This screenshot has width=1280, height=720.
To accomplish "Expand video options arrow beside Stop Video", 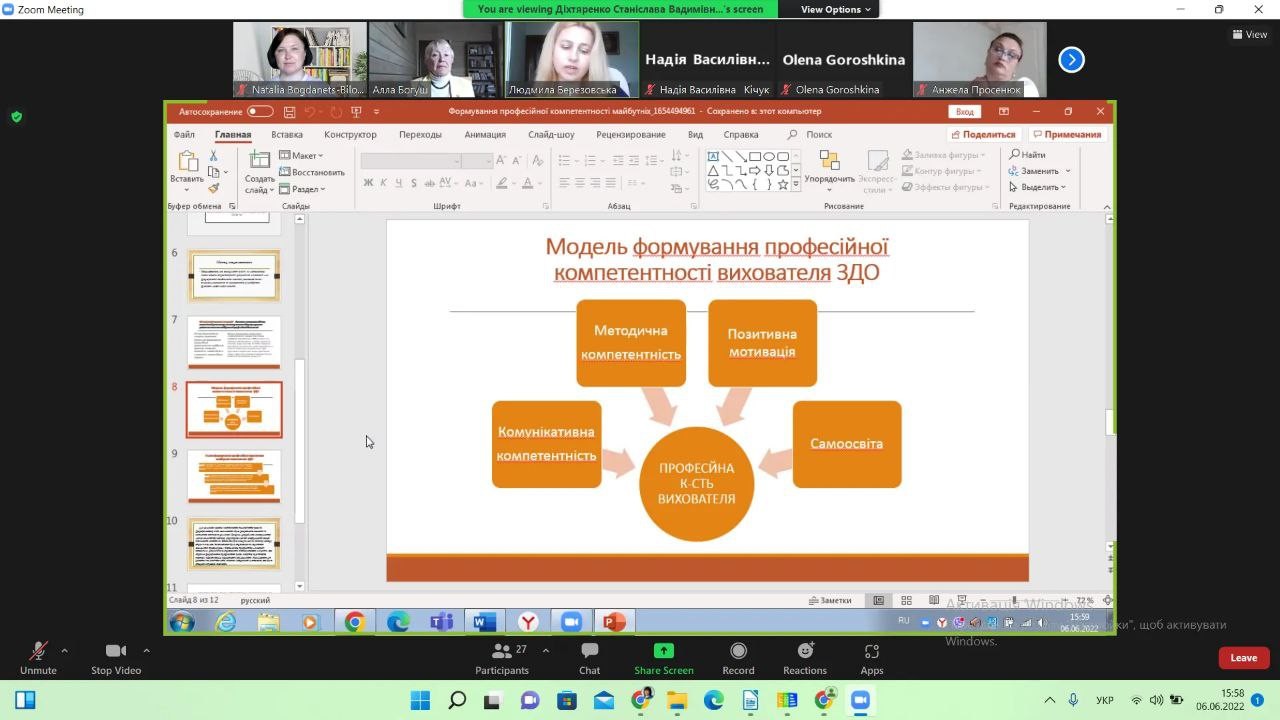I will point(146,651).
